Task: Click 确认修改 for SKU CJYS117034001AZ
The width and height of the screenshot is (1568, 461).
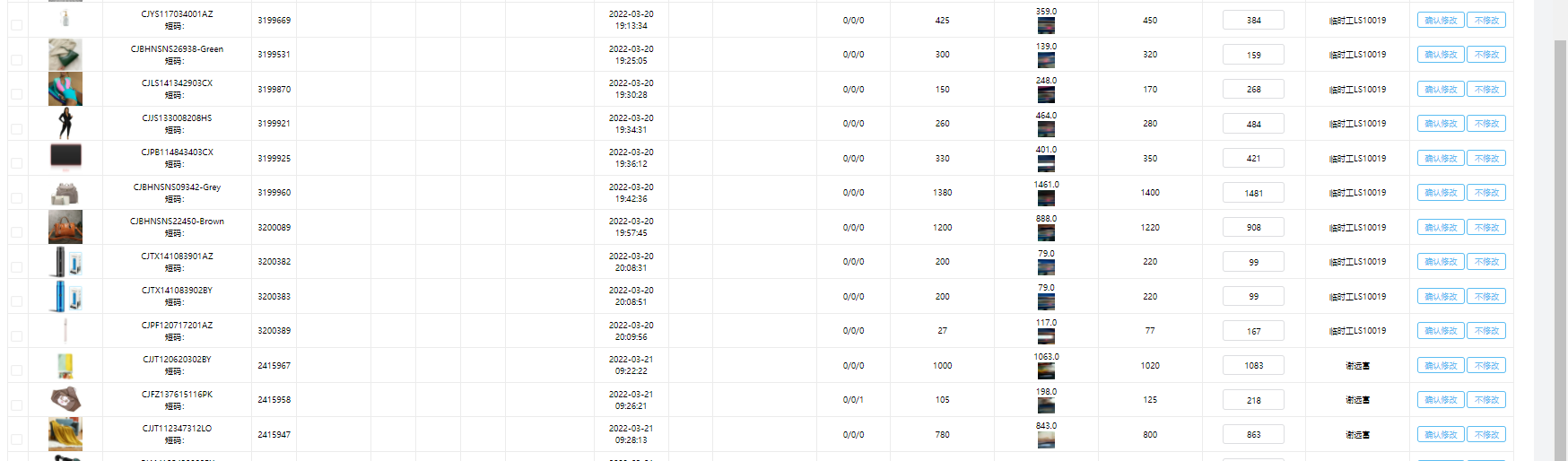Action: click(1441, 20)
